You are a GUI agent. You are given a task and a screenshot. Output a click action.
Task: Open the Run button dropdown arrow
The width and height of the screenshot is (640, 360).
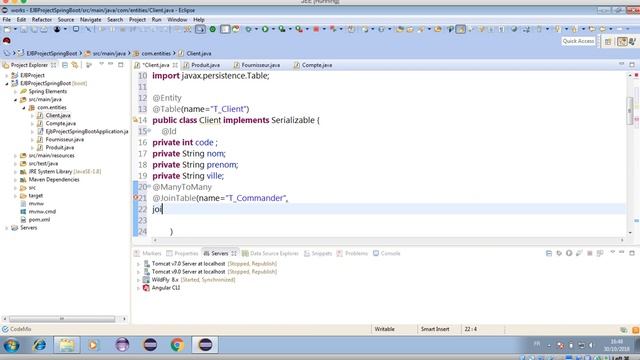coord(273,29)
